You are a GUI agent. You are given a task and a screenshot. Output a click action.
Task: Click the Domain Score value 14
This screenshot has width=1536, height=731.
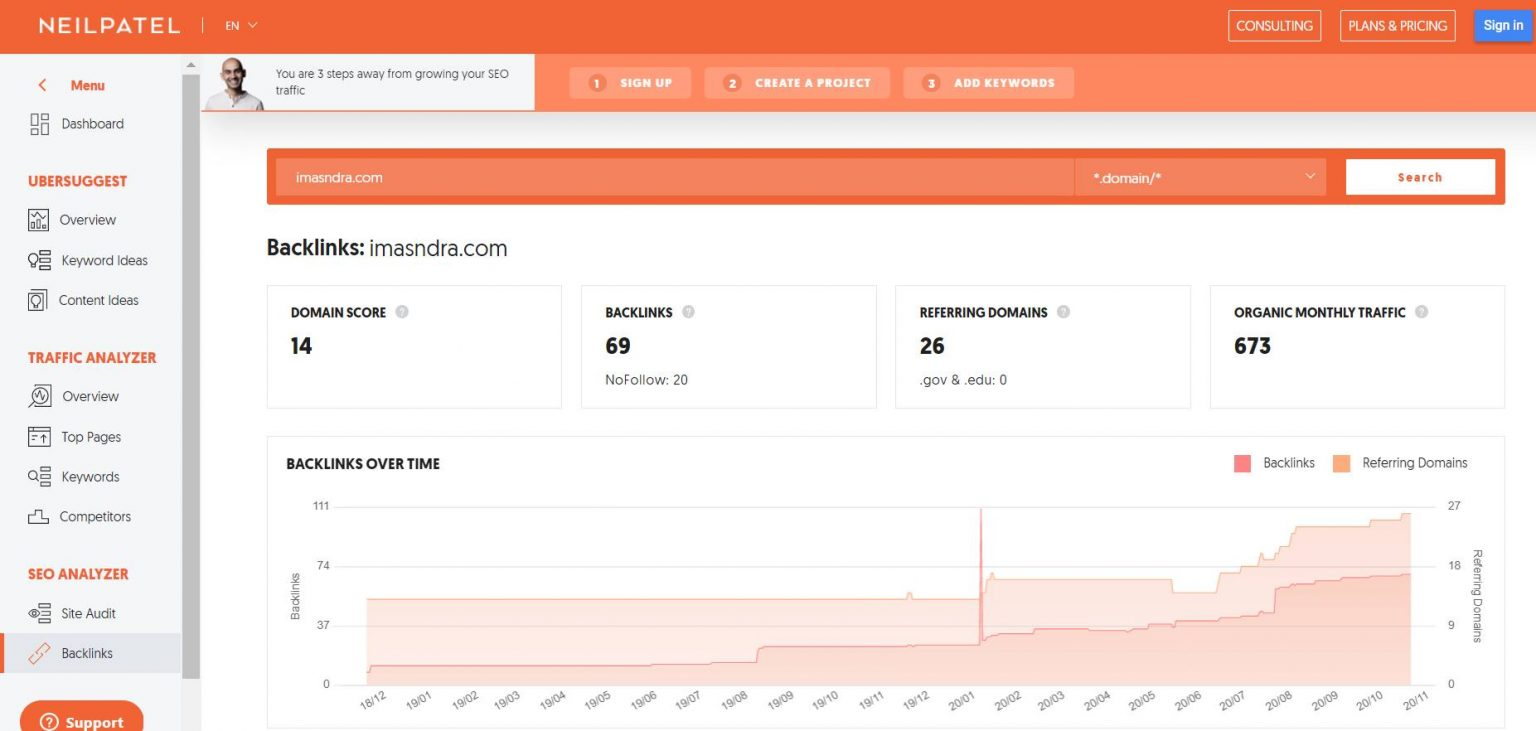pos(301,346)
